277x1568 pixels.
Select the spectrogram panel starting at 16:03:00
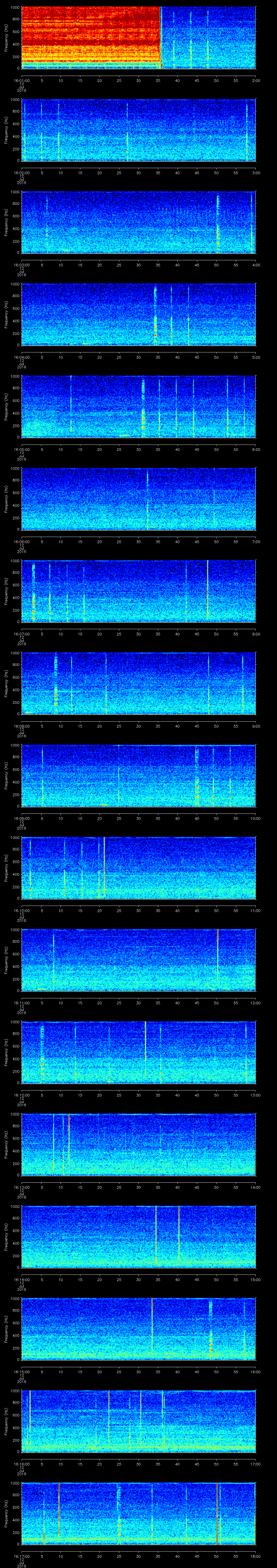click(x=139, y=222)
